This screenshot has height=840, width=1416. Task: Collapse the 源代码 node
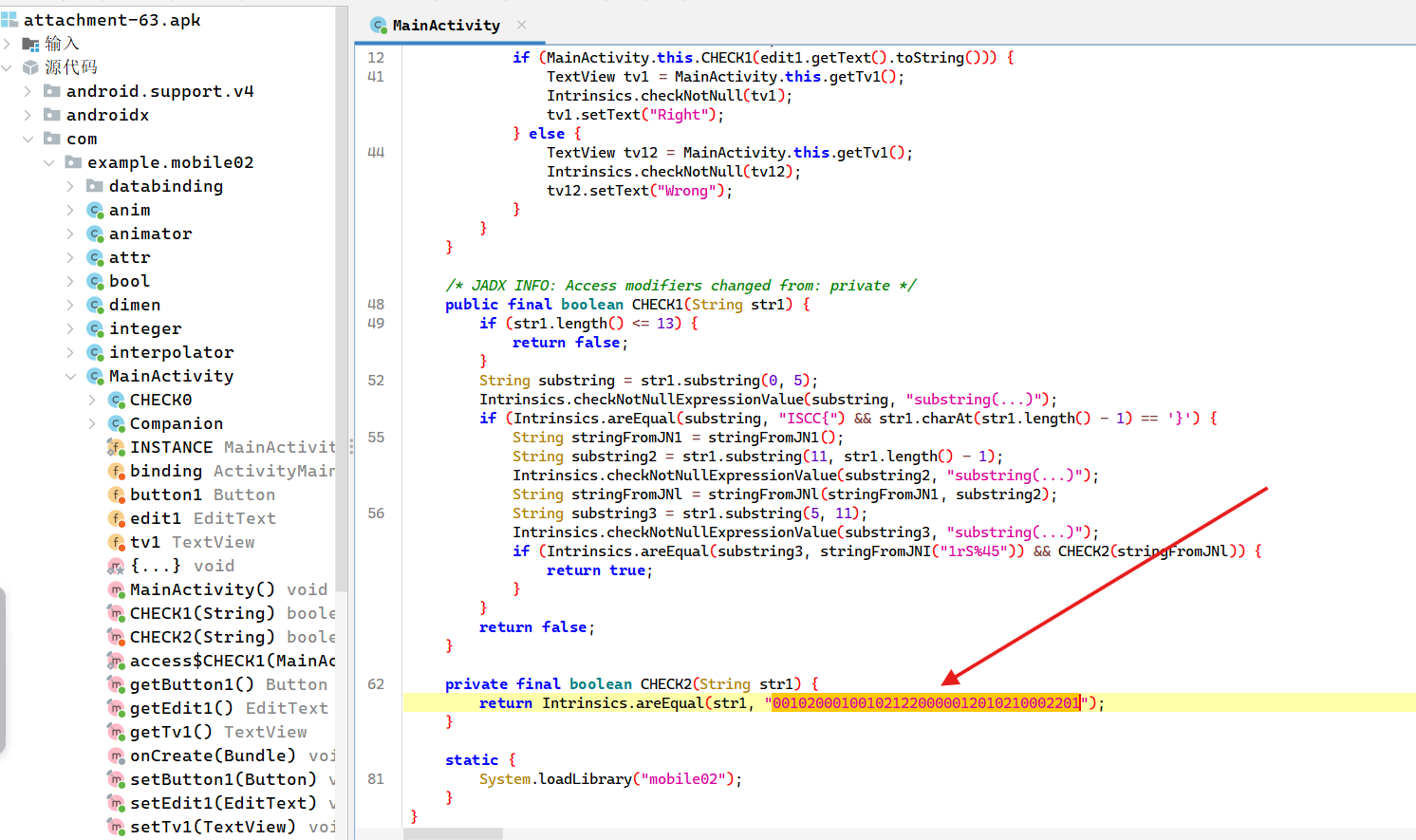tap(8, 67)
